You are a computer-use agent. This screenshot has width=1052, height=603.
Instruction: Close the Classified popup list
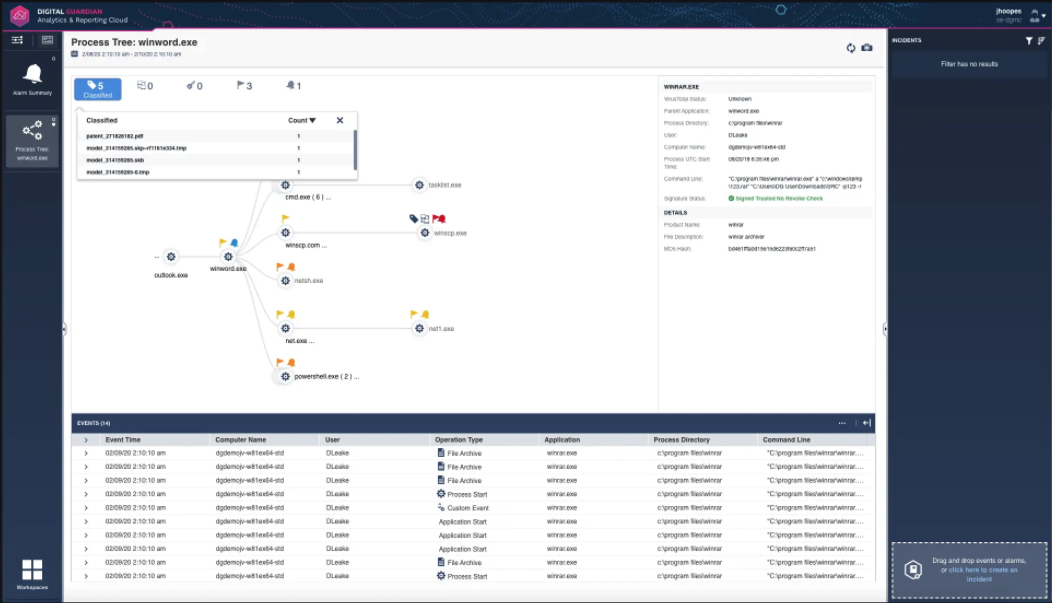[x=340, y=121]
